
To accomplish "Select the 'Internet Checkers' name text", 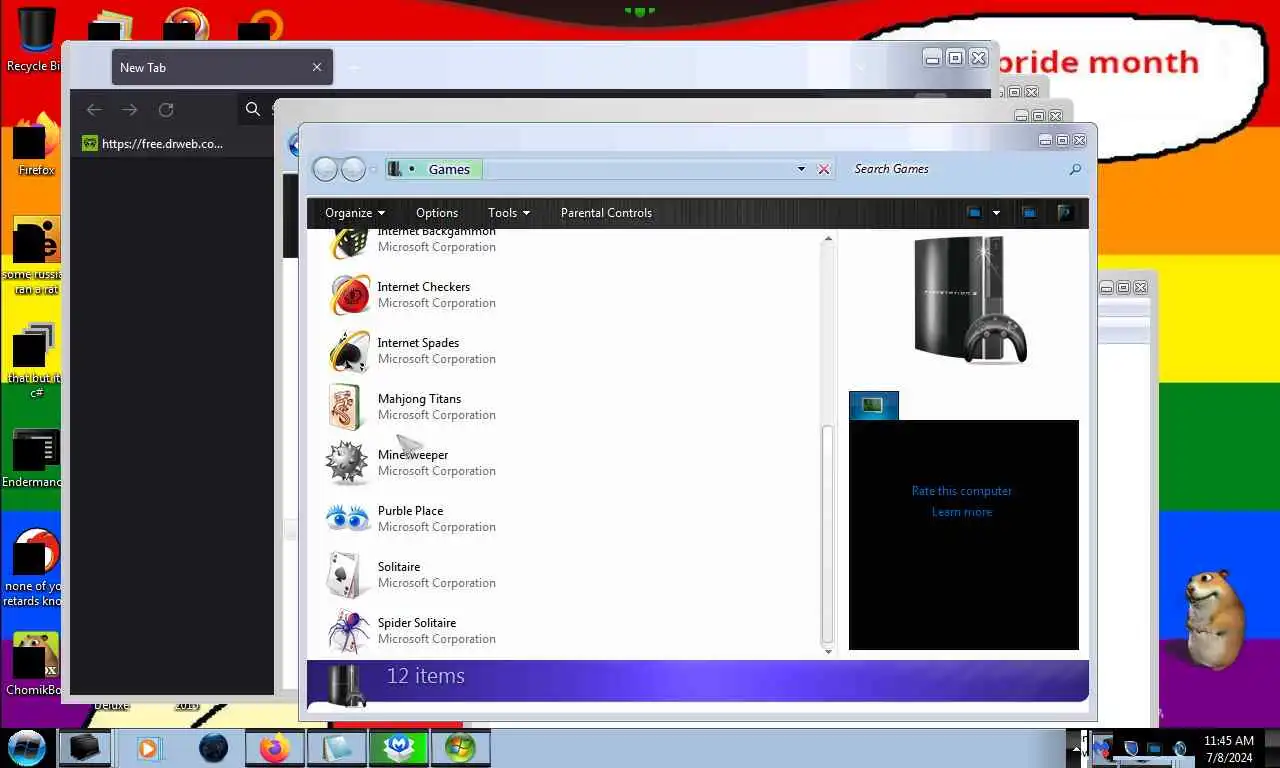I will pos(423,287).
